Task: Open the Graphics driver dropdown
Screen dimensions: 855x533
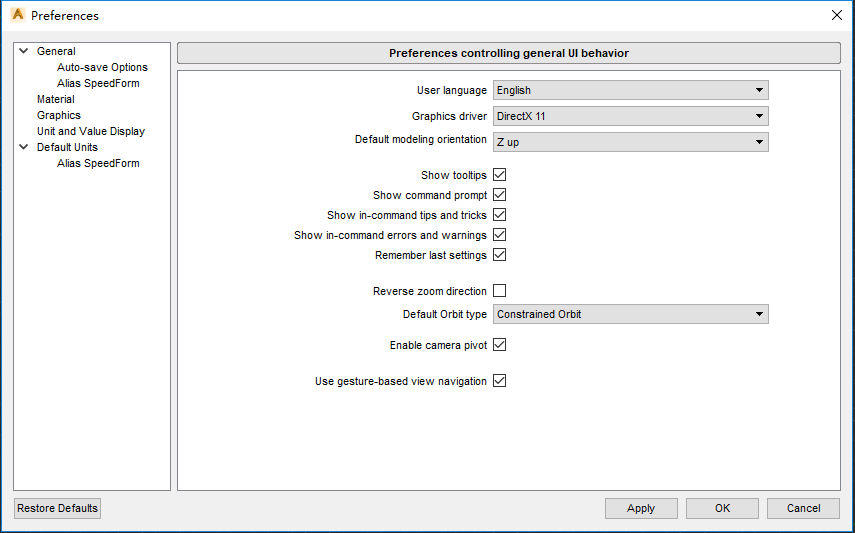Action: [631, 116]
